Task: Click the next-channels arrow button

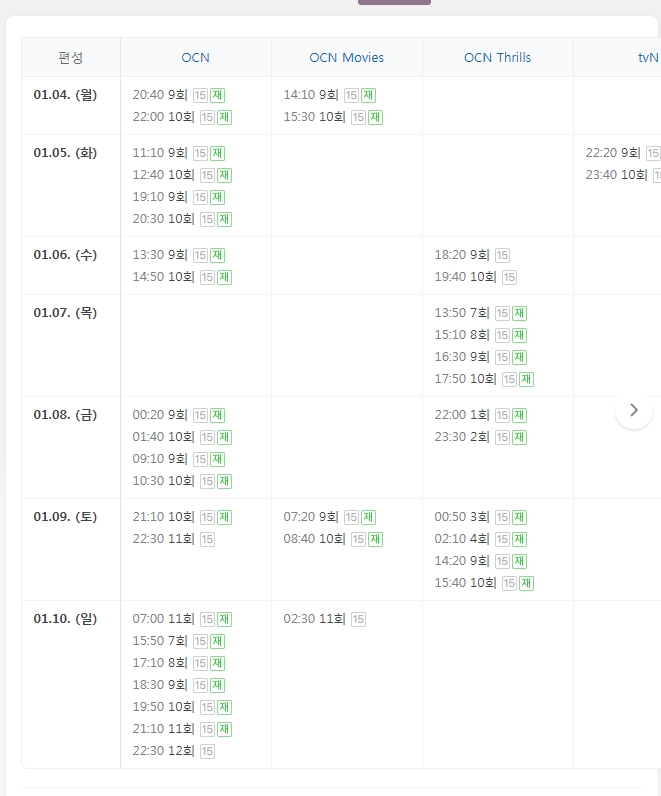Action: (x=634, y=410)
